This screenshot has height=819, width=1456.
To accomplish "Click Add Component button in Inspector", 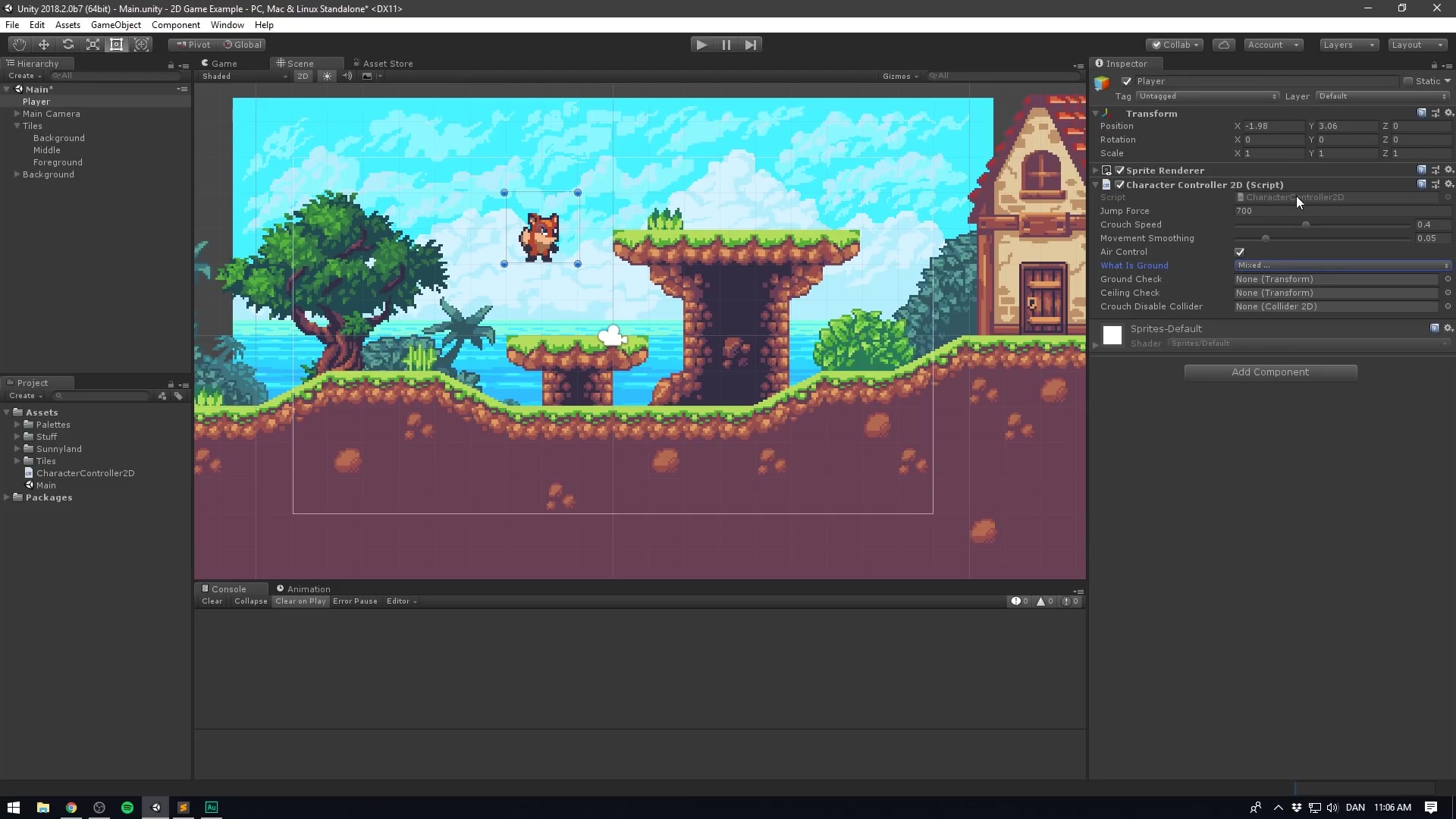I will pos(1271,371).
